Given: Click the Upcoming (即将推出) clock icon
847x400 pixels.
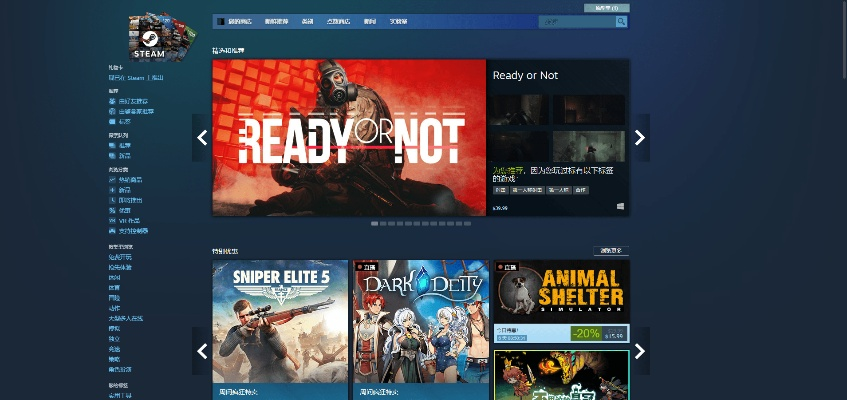Looking at the screenshot, I should (x=112, y=200).
